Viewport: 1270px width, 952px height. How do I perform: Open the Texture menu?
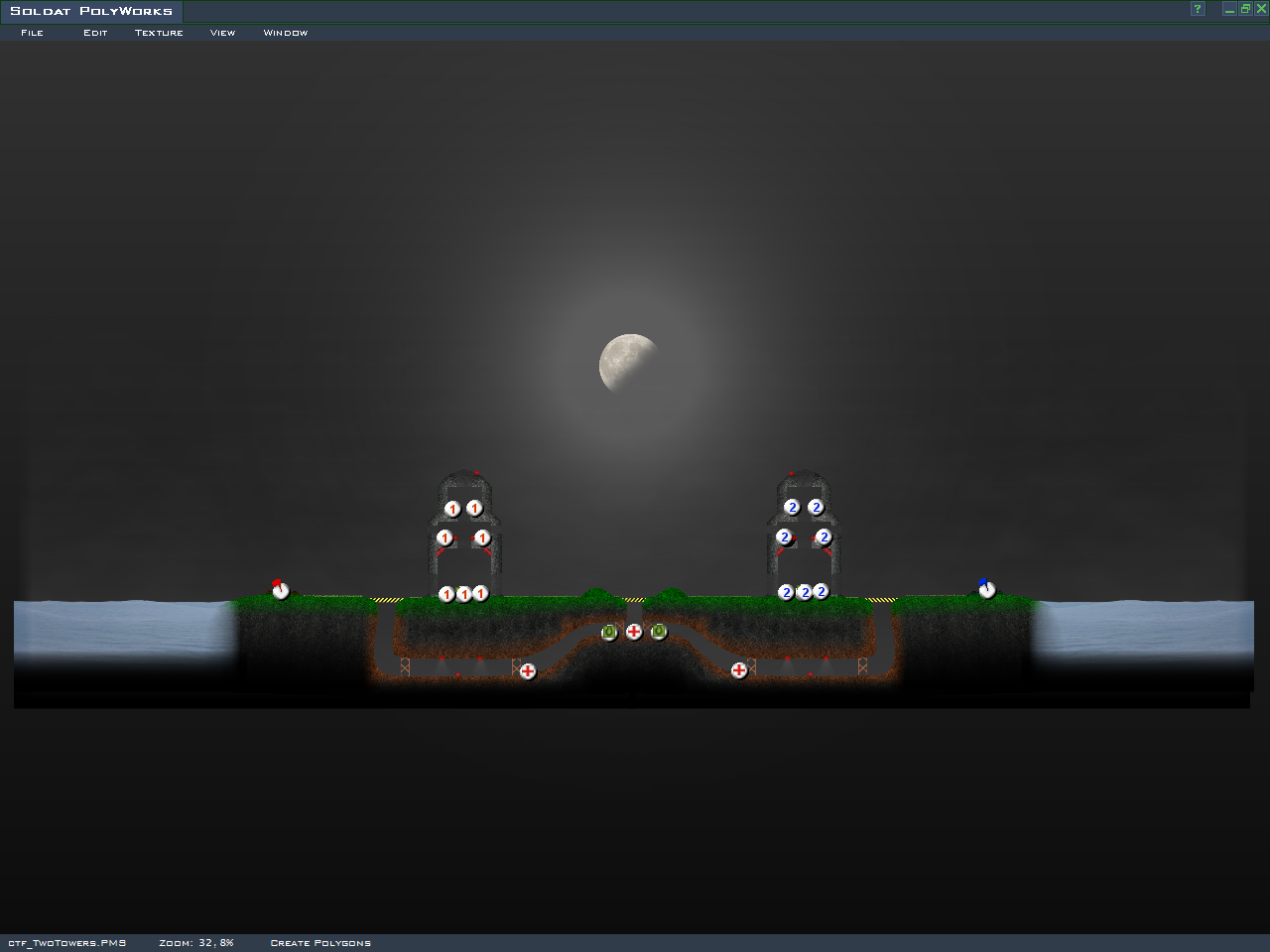pos(159,33)
